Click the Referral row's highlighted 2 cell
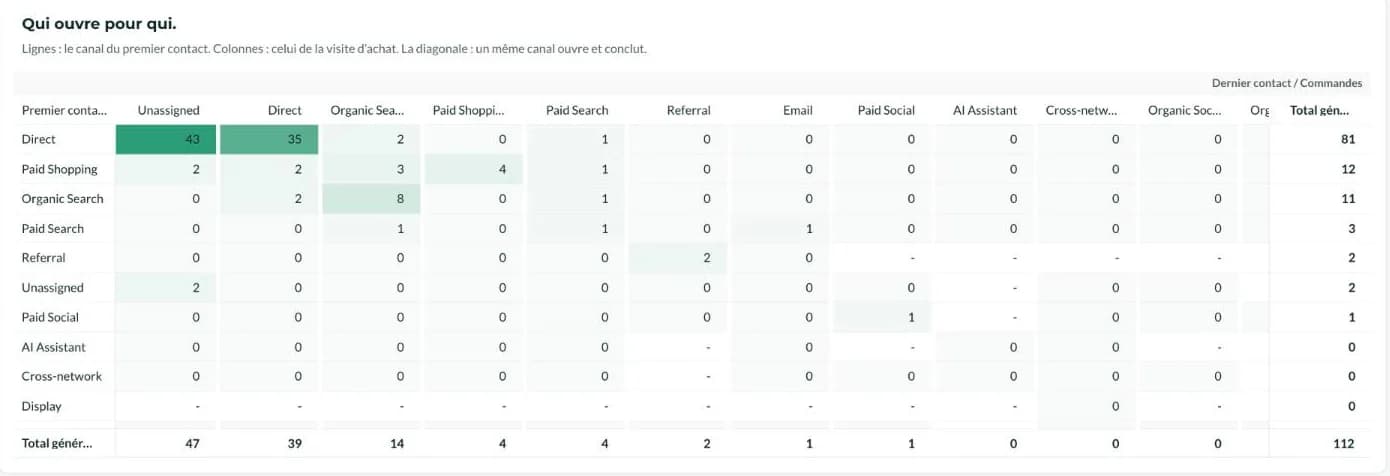The image size is (1390, 476). (678, 258)
